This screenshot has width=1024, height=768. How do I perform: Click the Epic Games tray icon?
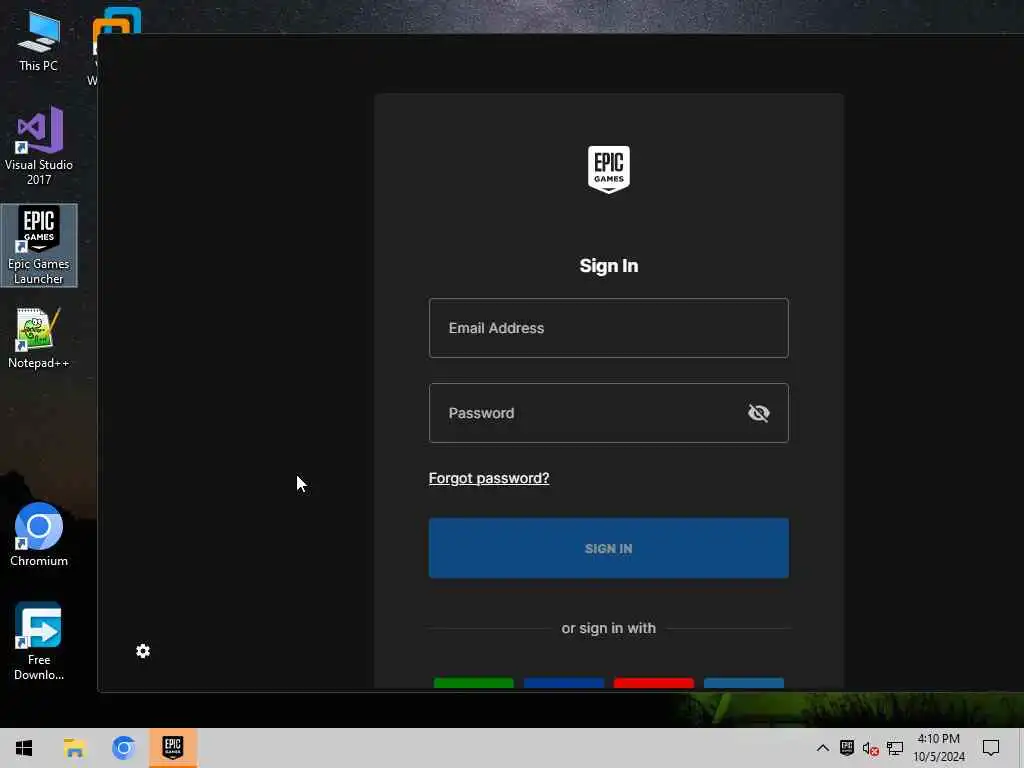[846, 748]
